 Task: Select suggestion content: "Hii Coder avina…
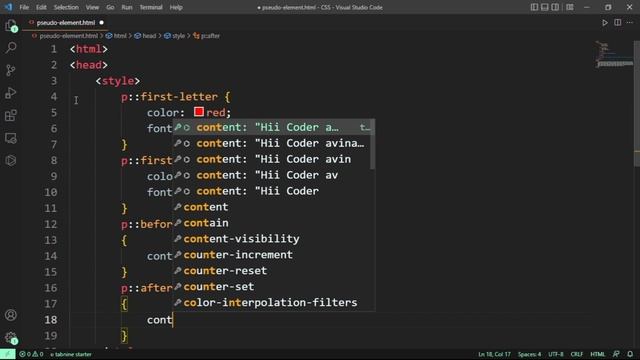point(273,143)
